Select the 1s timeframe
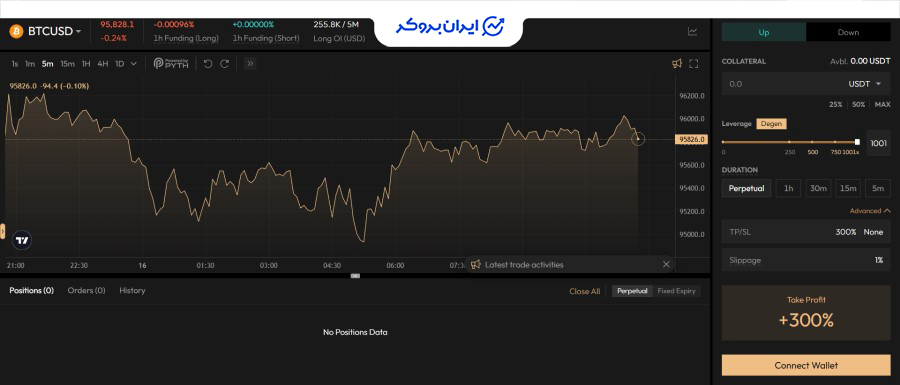The width and height of the screenshot is (900, 385). click(x=14, y=64)
